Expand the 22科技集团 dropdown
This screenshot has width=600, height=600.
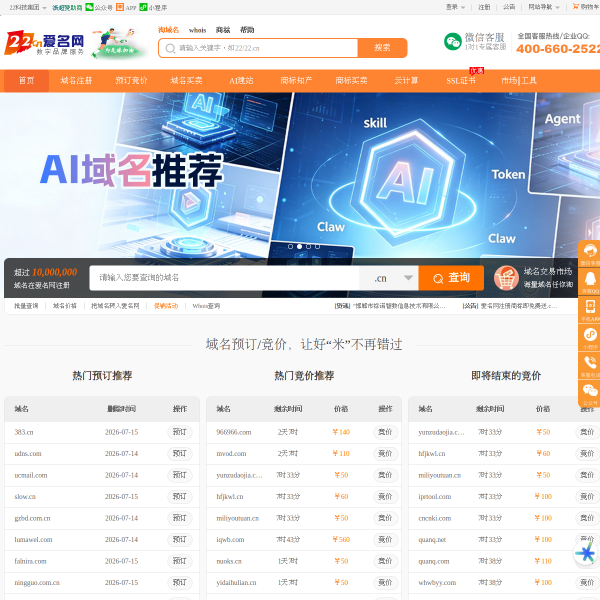click(28, 7)
